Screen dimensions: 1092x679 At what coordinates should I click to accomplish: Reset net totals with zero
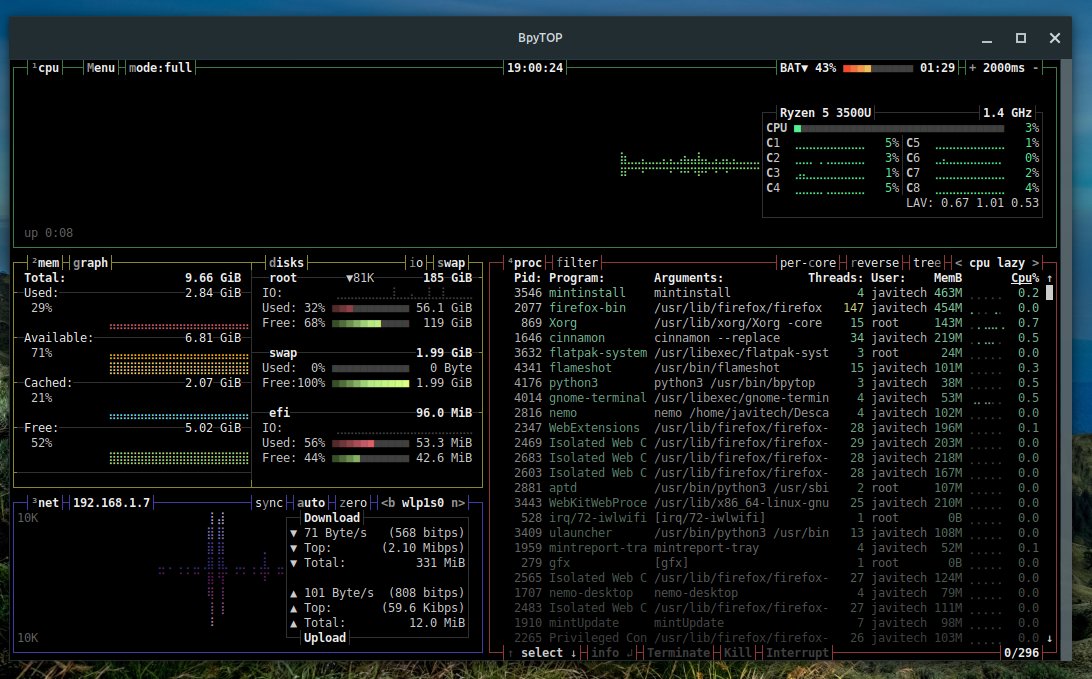tap(353, 503)
